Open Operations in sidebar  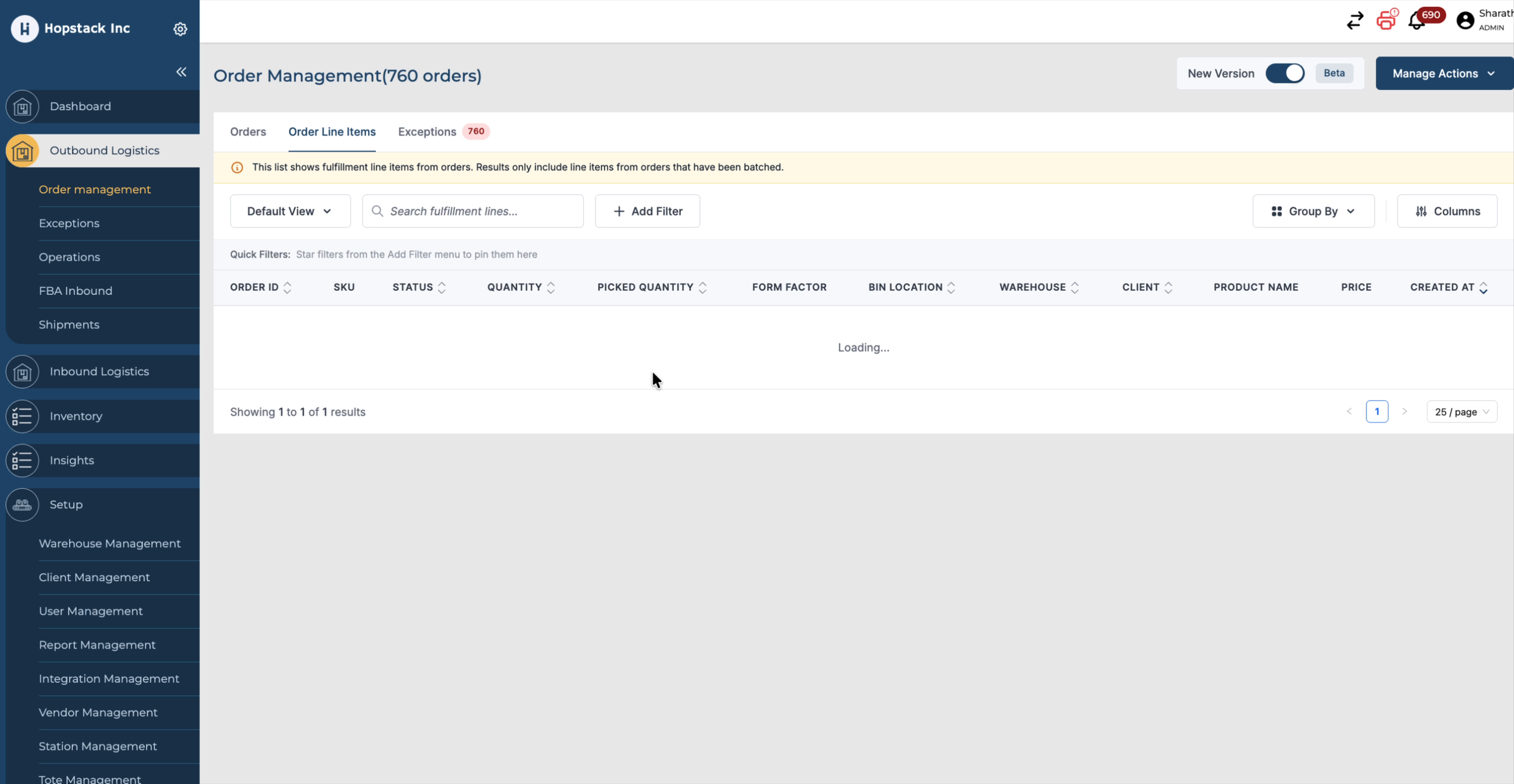[x=69, y=257]
